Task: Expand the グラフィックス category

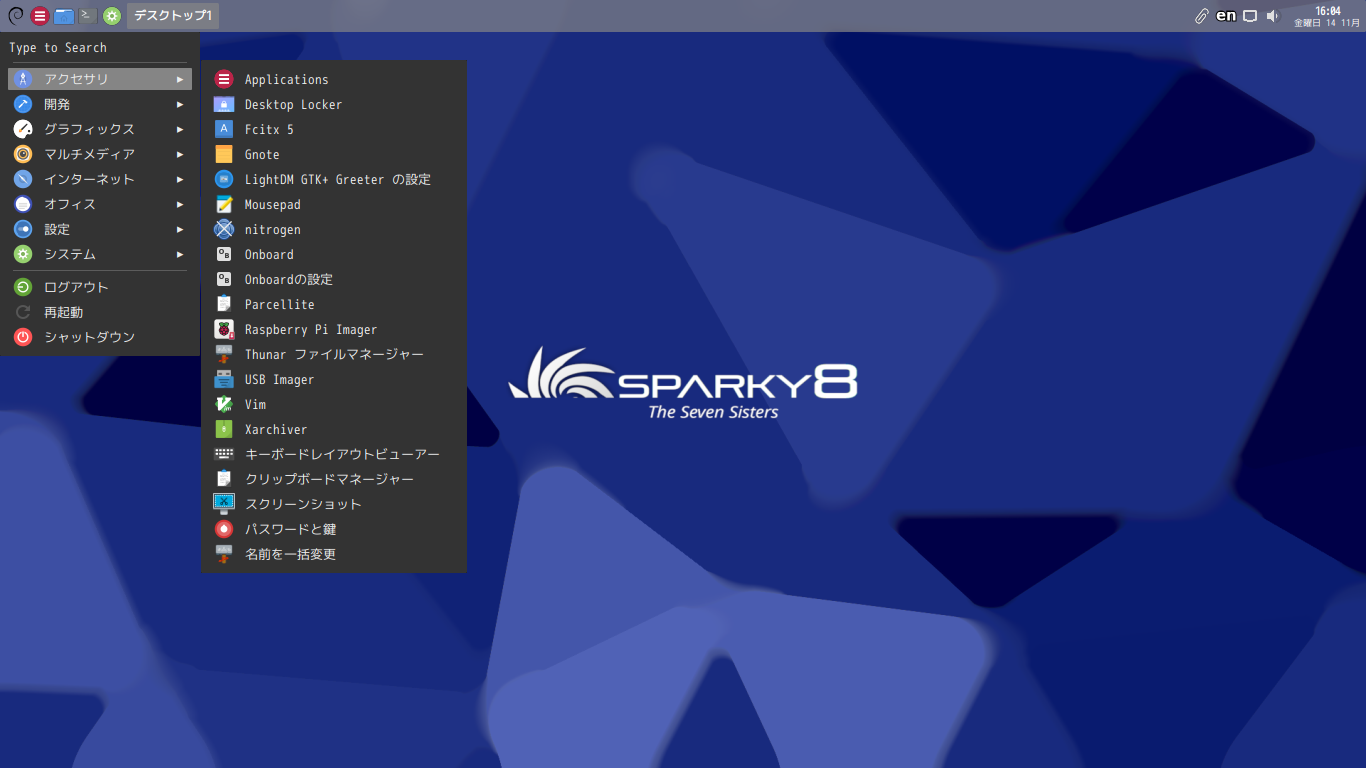Action: (x=99, y=129)
